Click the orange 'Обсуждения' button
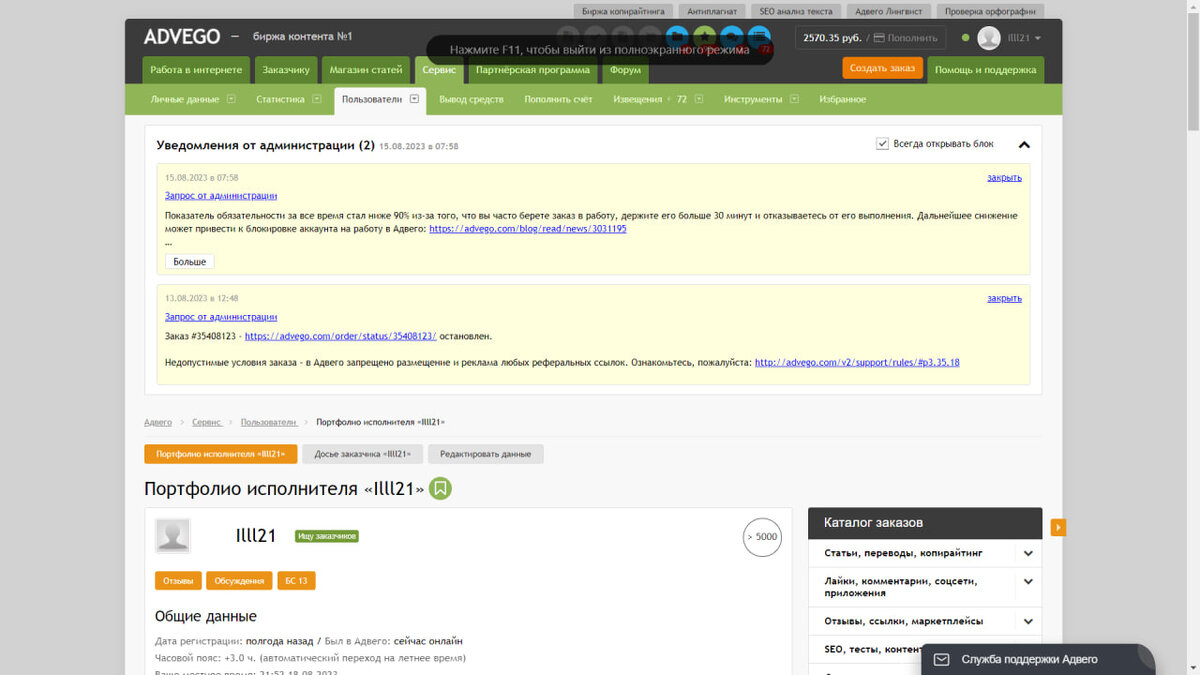This screenshot has width=1200, height=675. pos(239,580)
